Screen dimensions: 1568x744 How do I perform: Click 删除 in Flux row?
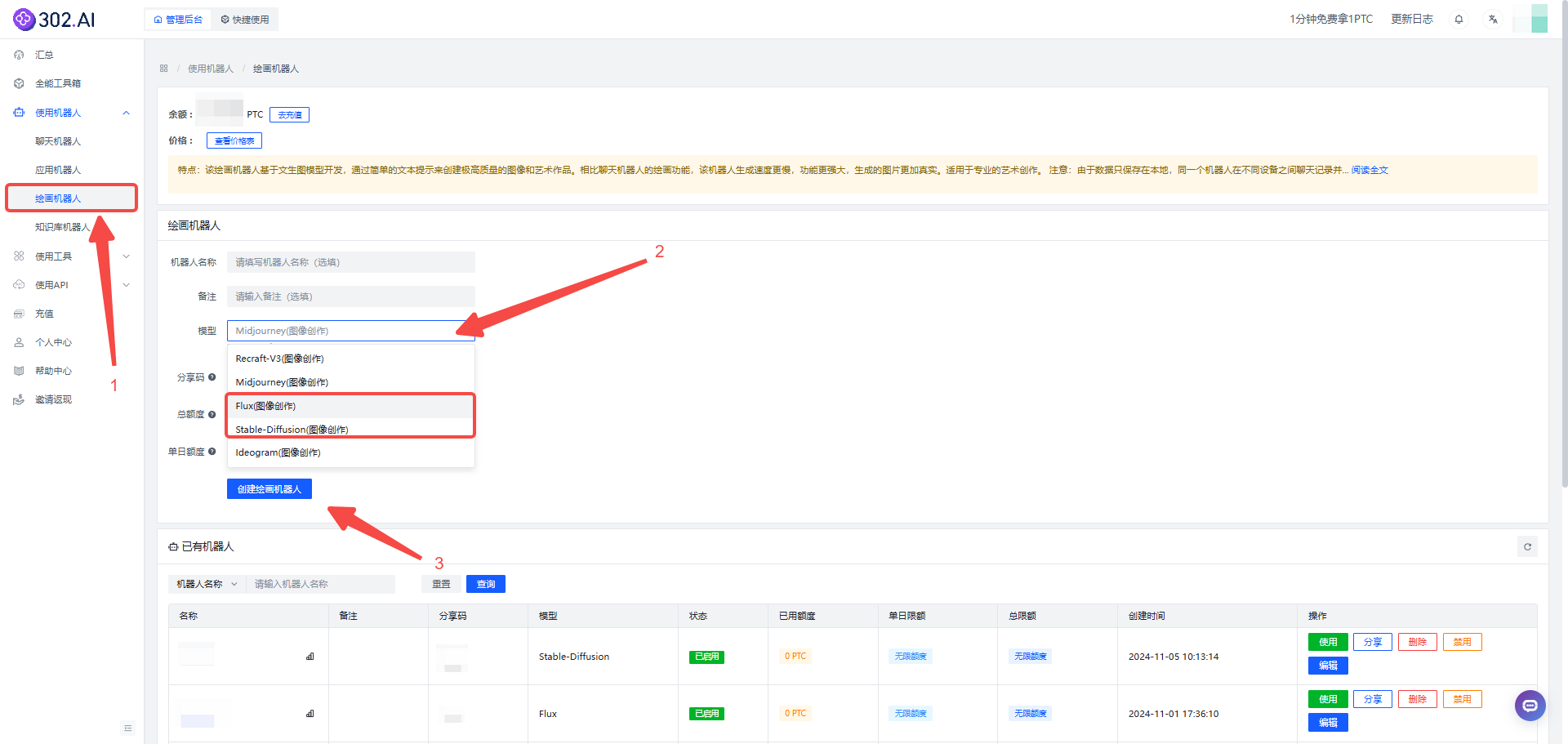coord(1418,699)
